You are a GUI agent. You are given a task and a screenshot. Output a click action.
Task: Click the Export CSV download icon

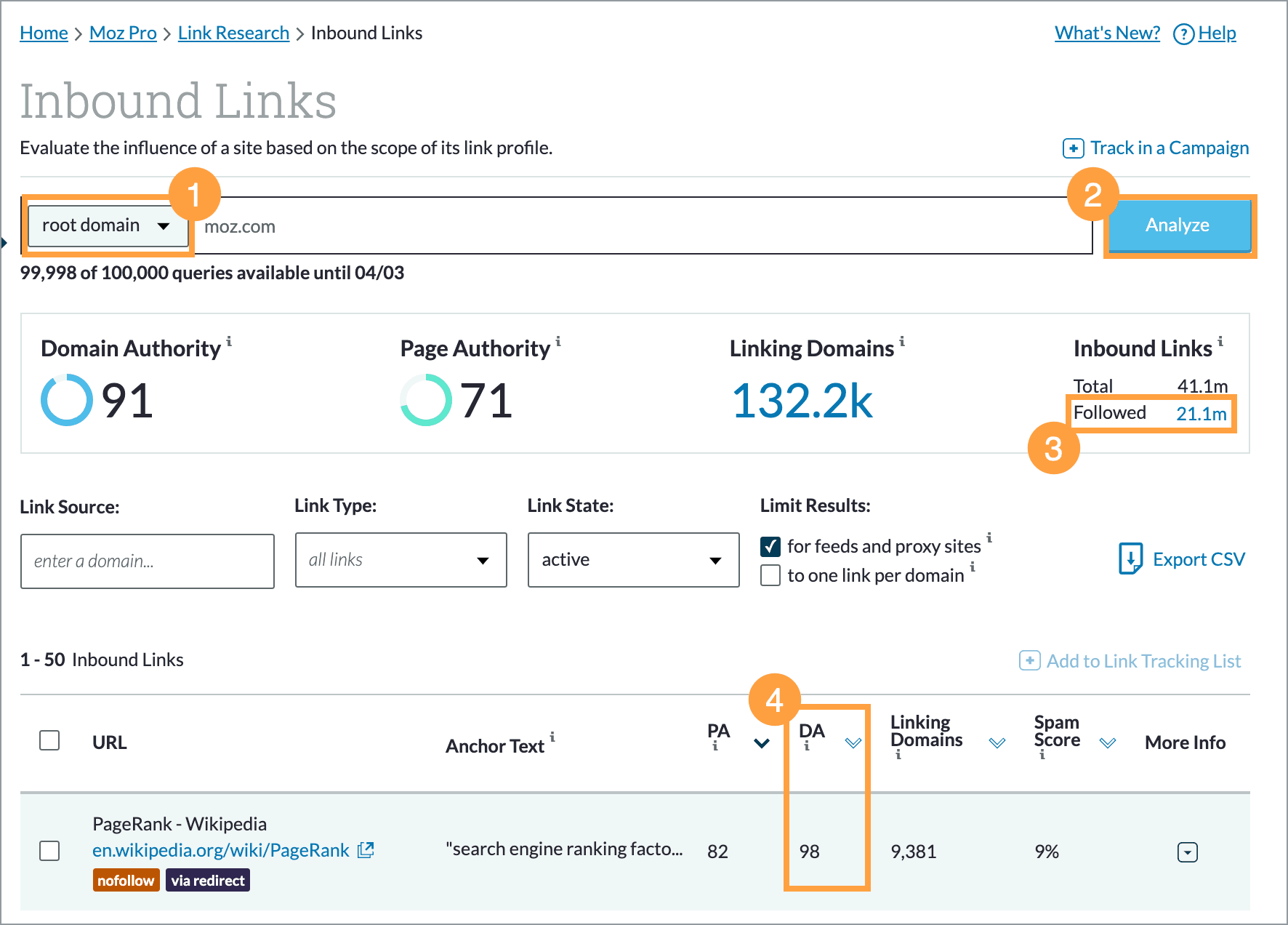[x=1131, y=558]
